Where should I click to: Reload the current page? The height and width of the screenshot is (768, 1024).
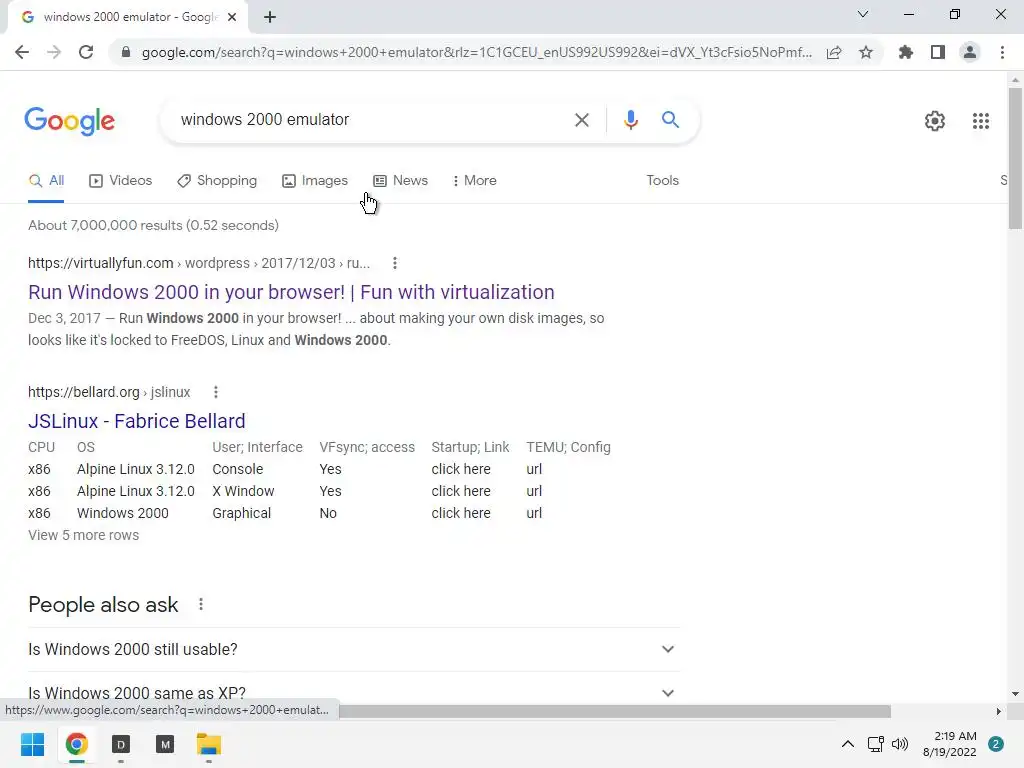86,52
